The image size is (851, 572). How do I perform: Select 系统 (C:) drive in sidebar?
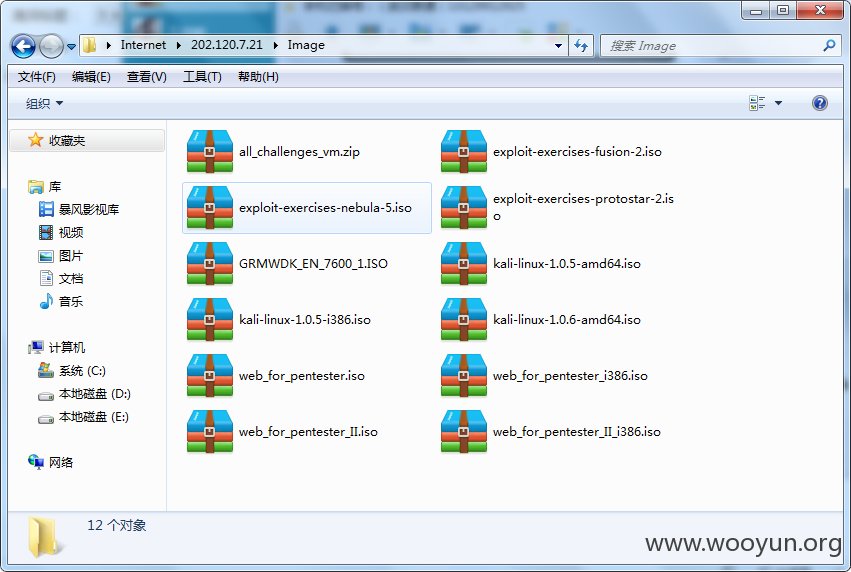click(x=72, y=371)
